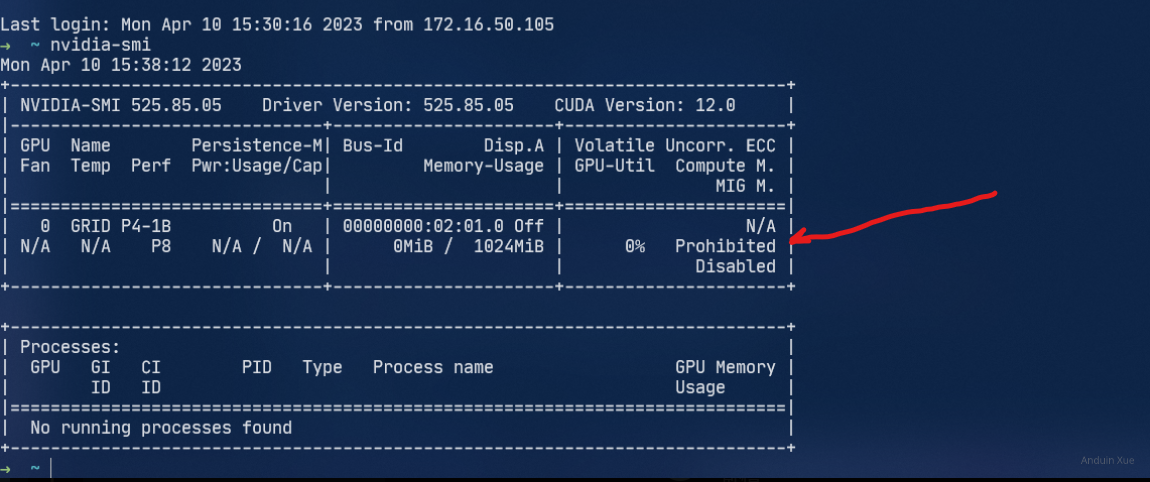Click the 0% GPU-Util value
This screenshot has width=1150, height=482.
[634, 246]
